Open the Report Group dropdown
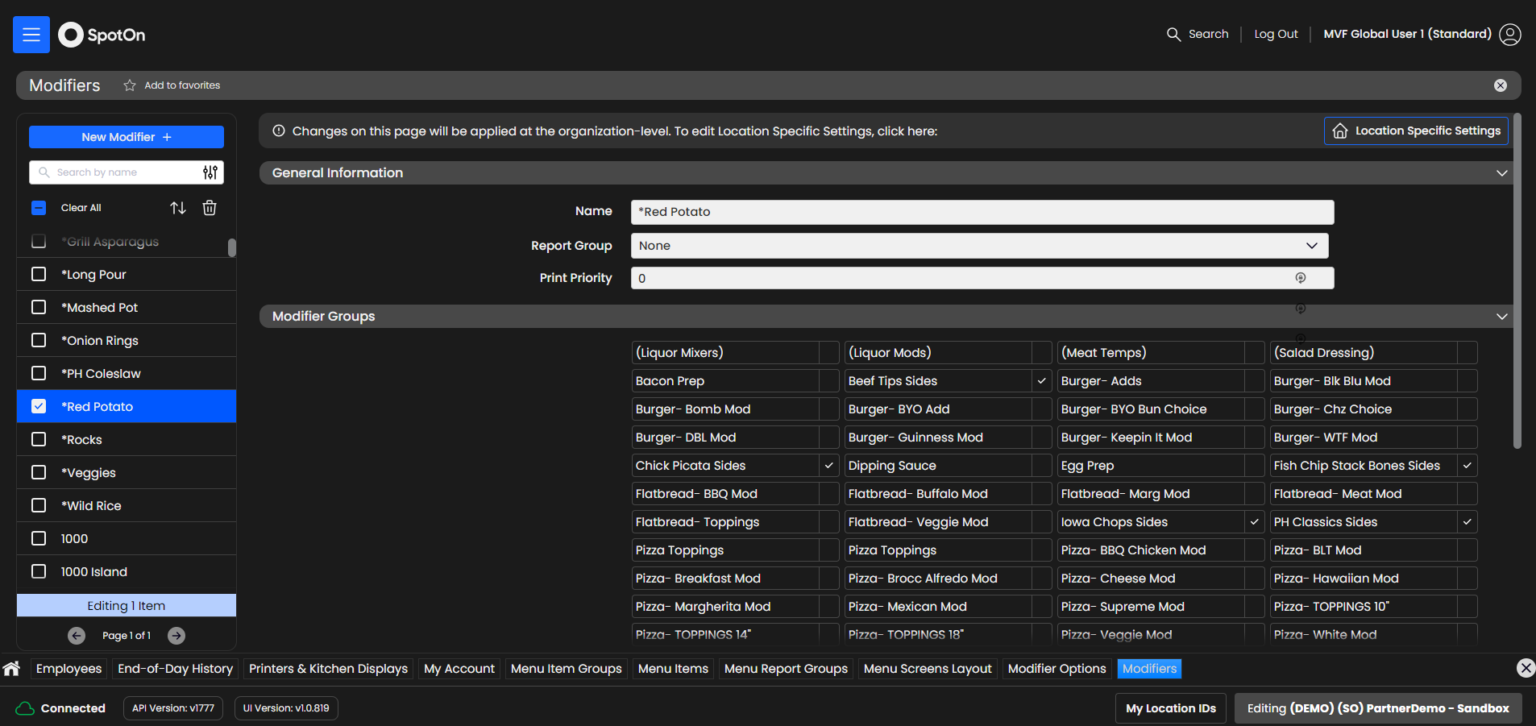Viewport: 1536px width, 726px height. (x=979, y=246)
